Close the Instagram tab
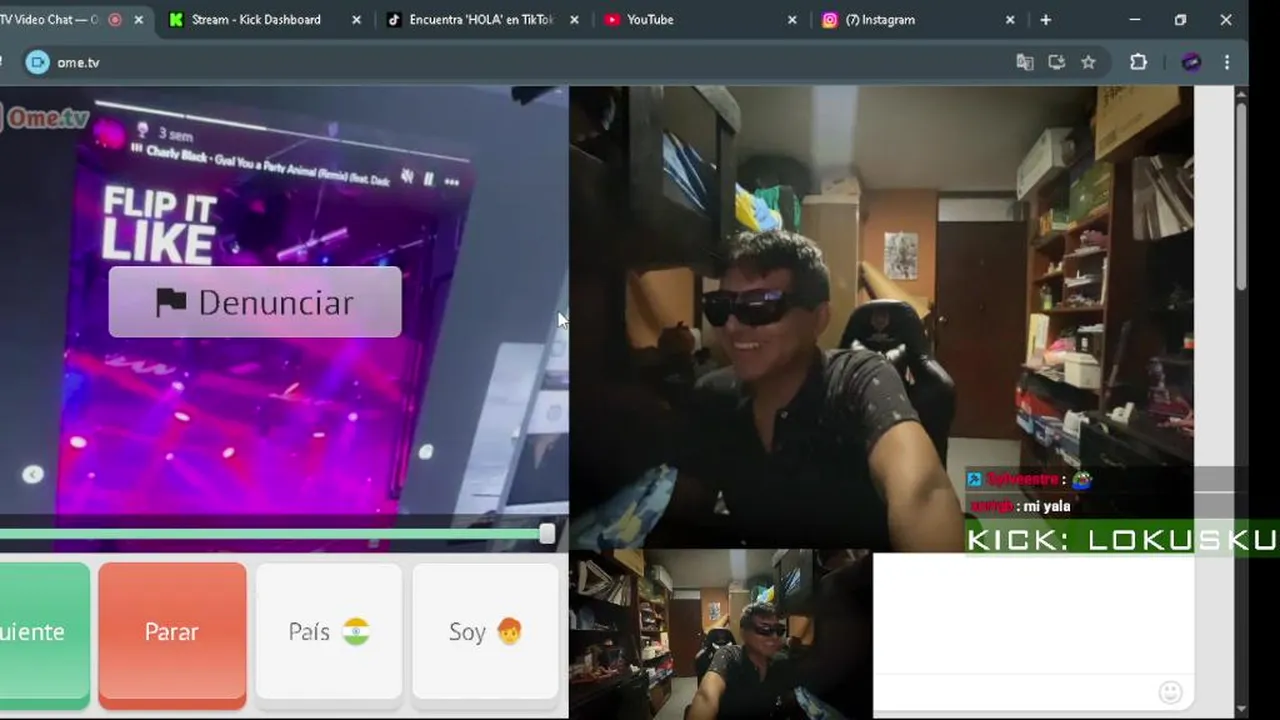The height and width of the screenshot is (720, 1280). point(1010,20)
